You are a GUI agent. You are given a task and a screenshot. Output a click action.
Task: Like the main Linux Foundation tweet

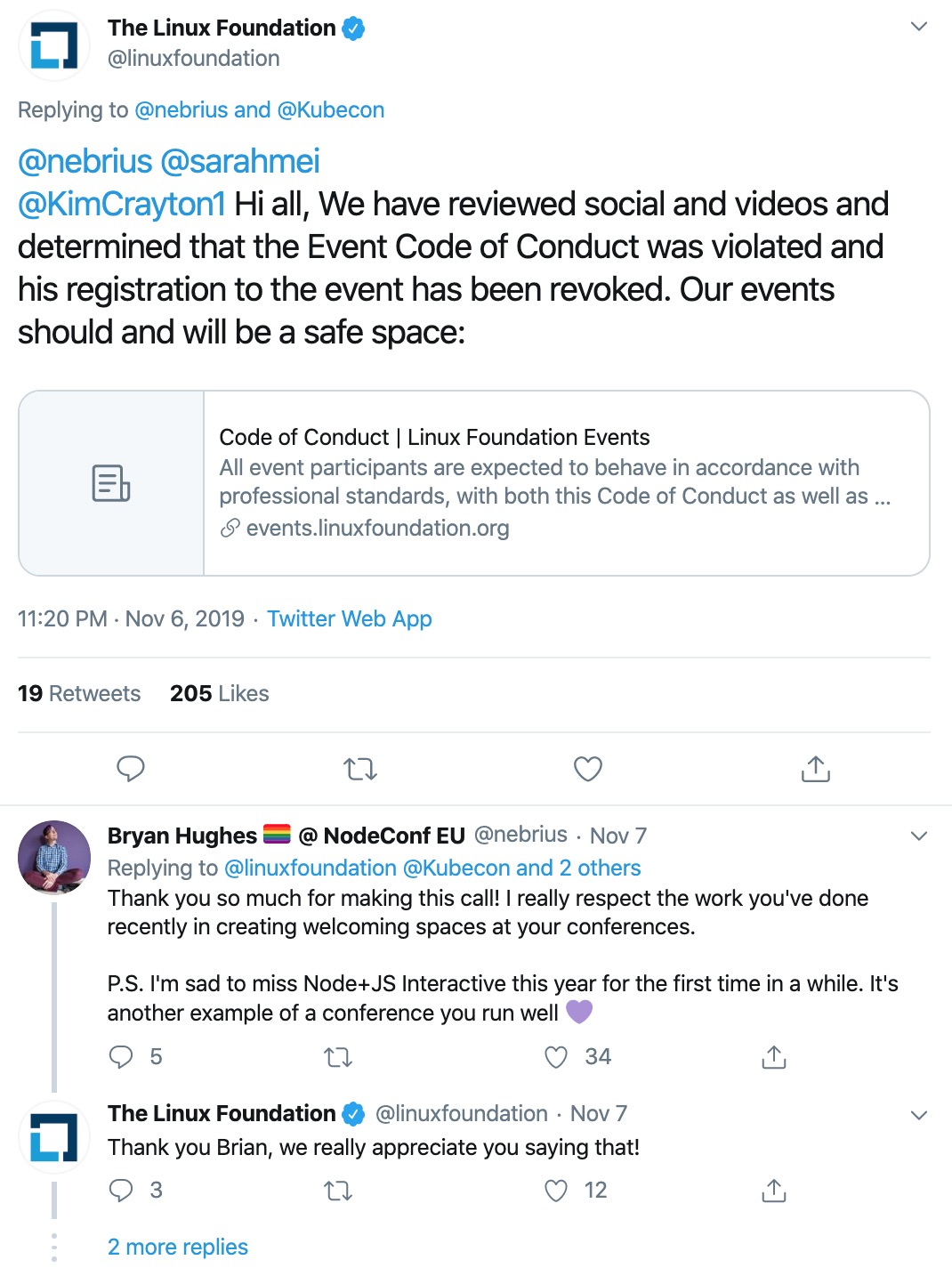pos(588,769)
